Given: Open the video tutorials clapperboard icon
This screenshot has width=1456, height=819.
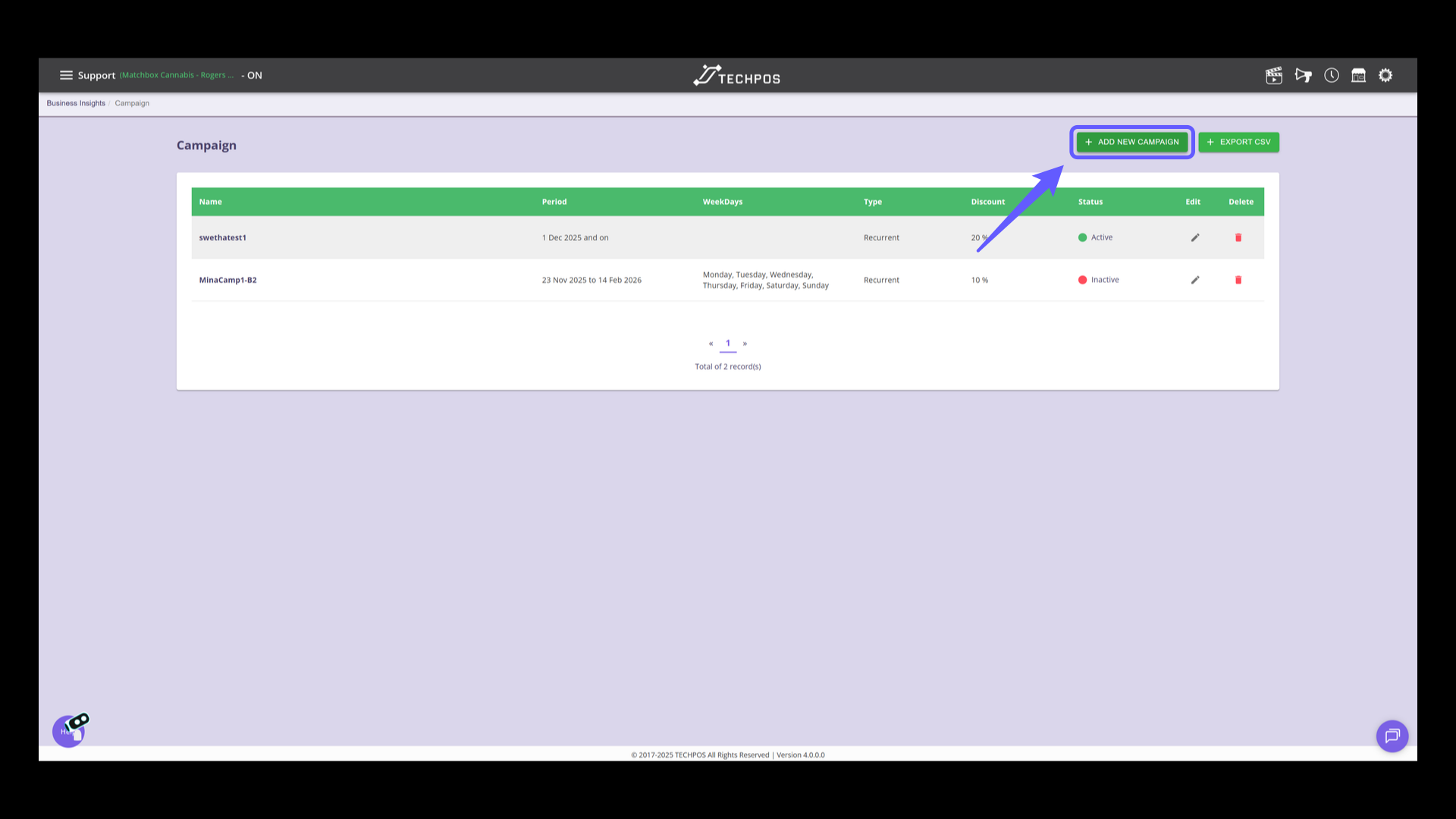Looking at the screenshot, I should coord(1274,75).
